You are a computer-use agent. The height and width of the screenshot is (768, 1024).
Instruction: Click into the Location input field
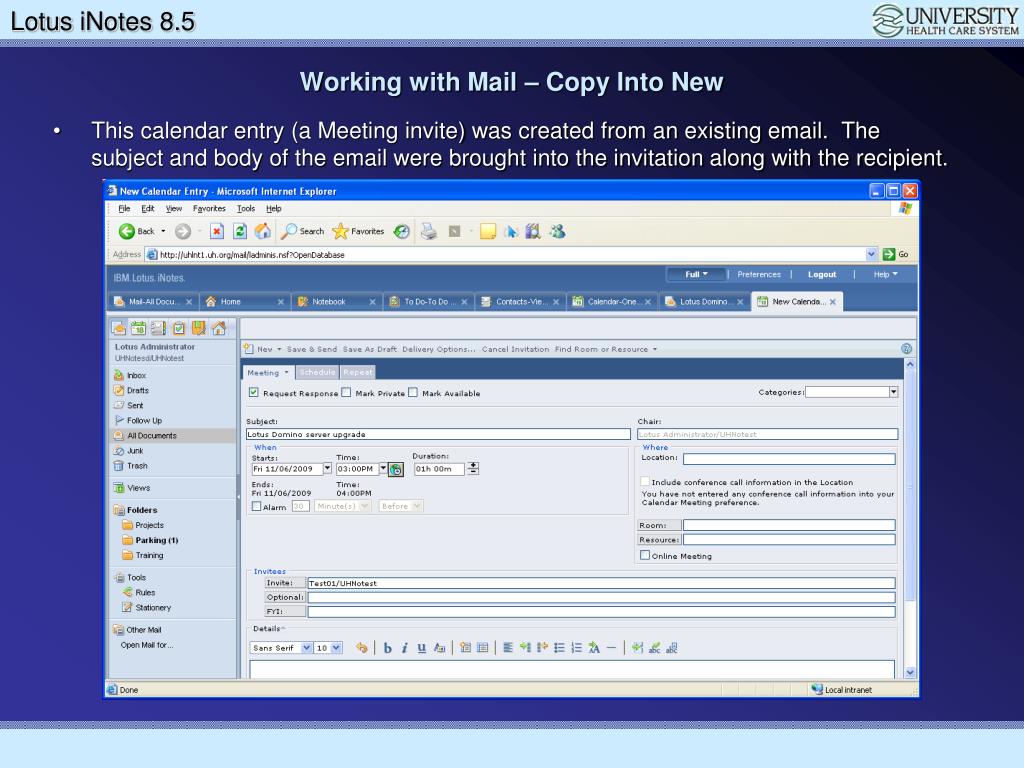click(x=789, y=459)
